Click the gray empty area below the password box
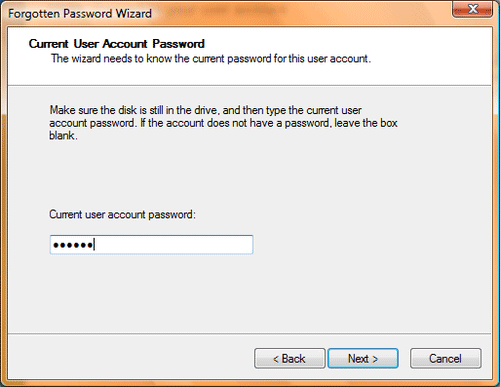 [x=250, y=293]
